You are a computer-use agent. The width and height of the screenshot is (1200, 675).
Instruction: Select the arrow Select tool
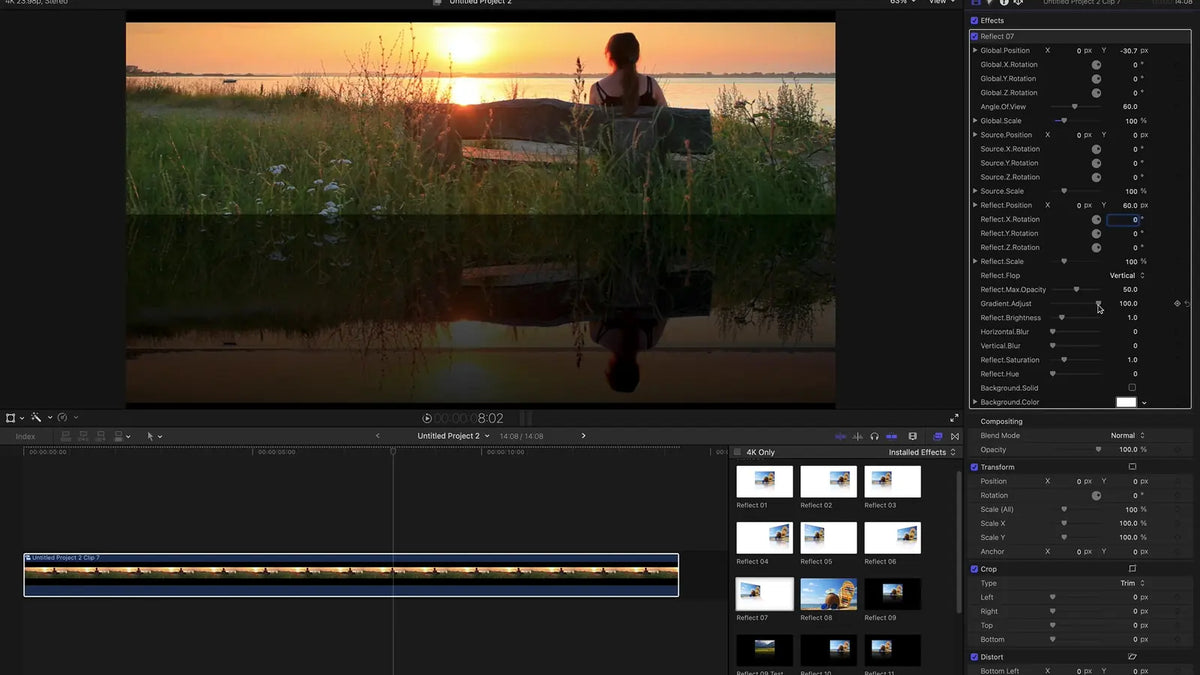click(153, 436)
